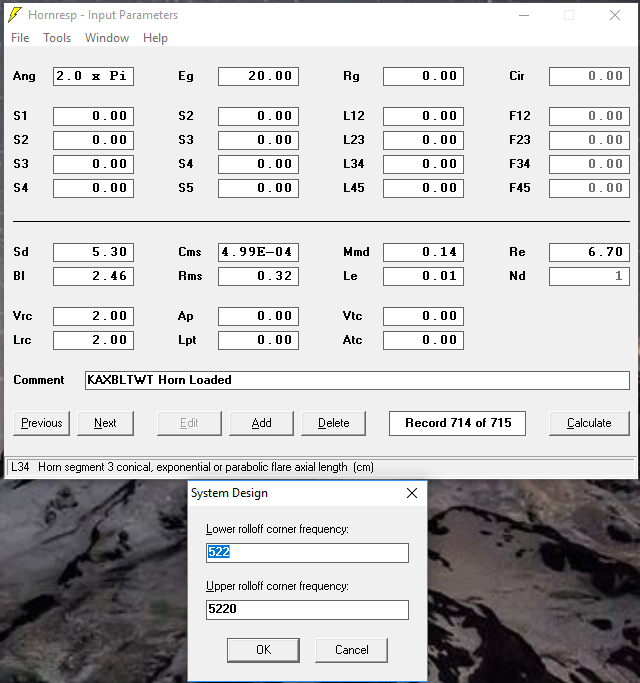
Task: Click the F23 input field
Action: [589, 140]
